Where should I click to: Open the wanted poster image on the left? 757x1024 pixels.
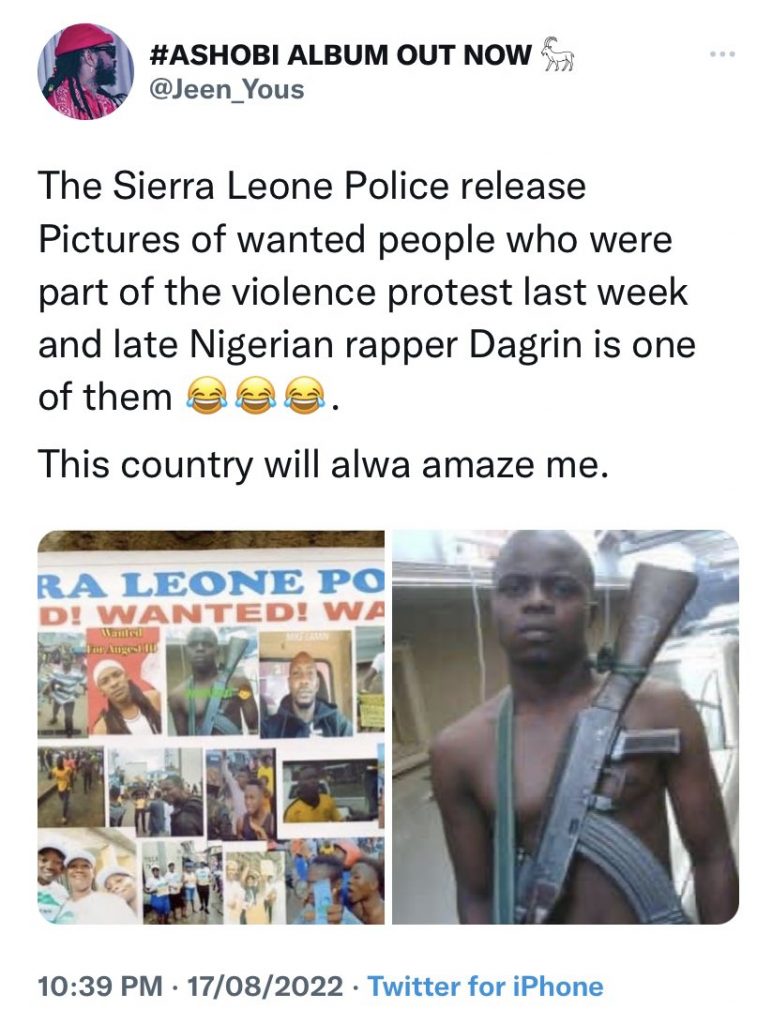point(211,727)
